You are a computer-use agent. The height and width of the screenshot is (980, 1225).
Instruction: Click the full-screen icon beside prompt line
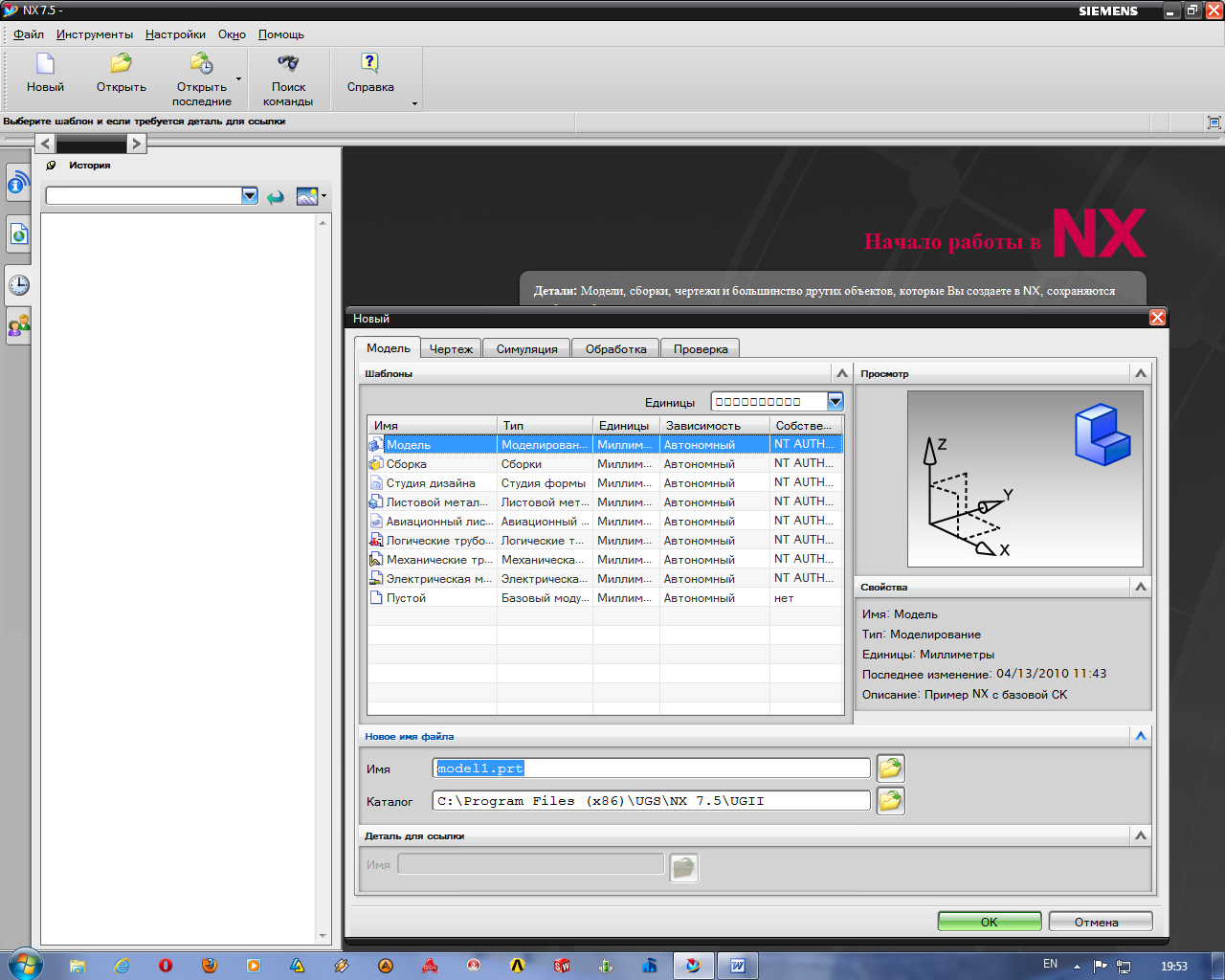coord(1214,122)
